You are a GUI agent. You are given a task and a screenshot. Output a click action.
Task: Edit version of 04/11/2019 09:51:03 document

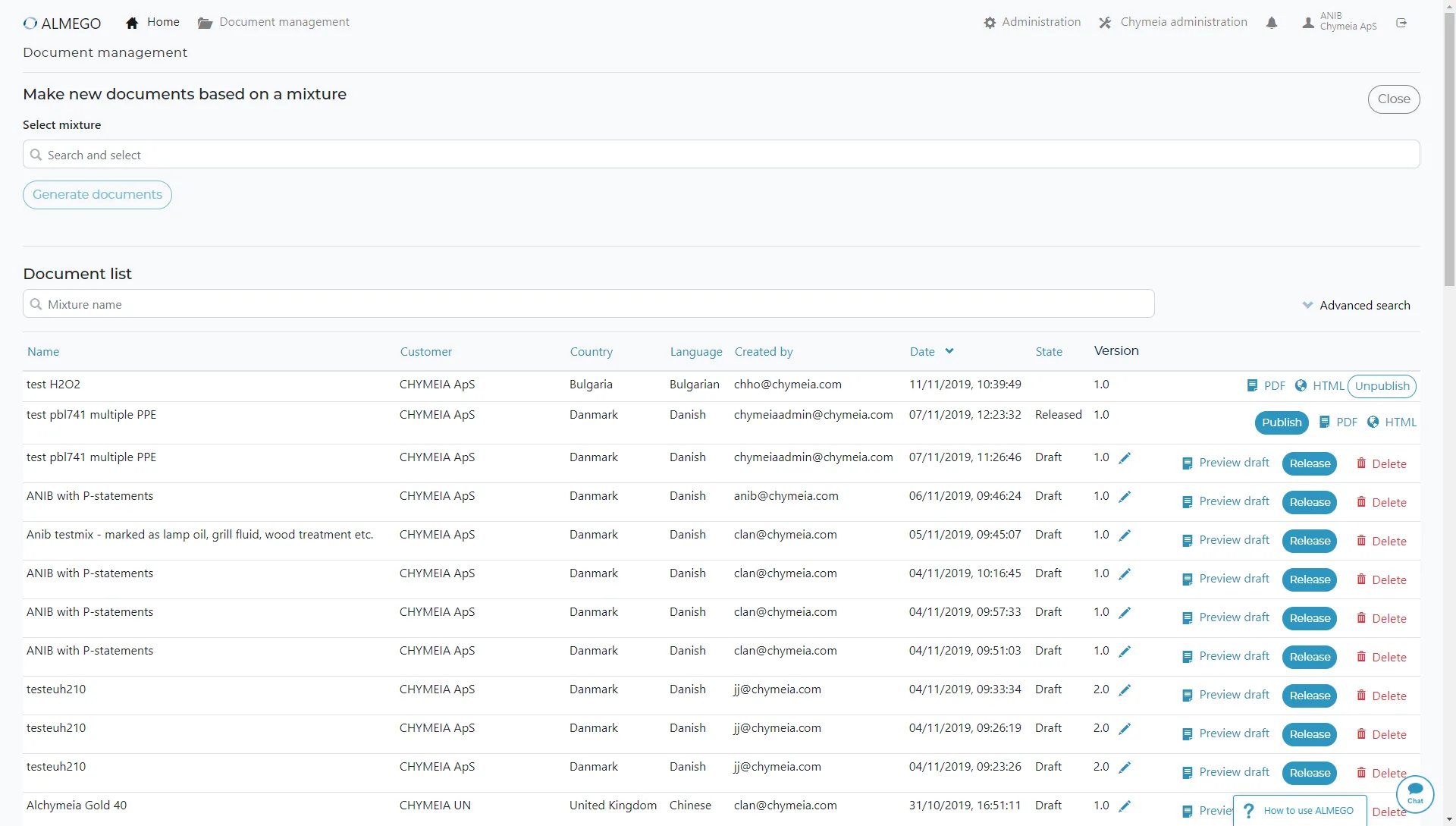[x=1125, y=651]
